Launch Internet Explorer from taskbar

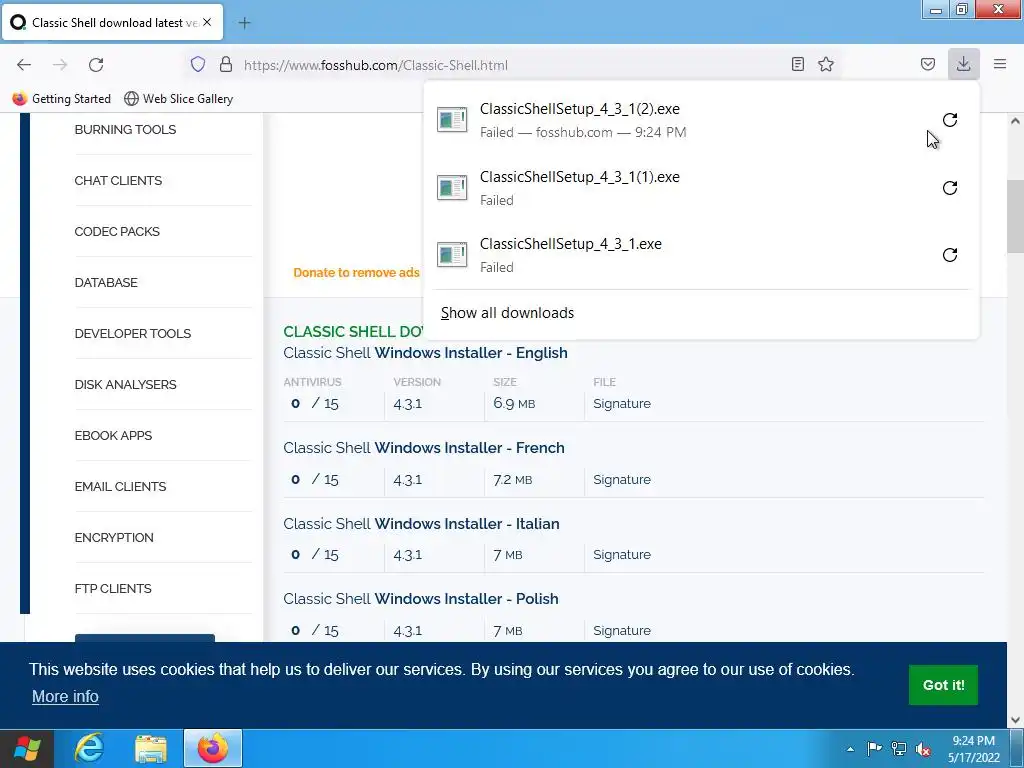[x=88, y=748]
